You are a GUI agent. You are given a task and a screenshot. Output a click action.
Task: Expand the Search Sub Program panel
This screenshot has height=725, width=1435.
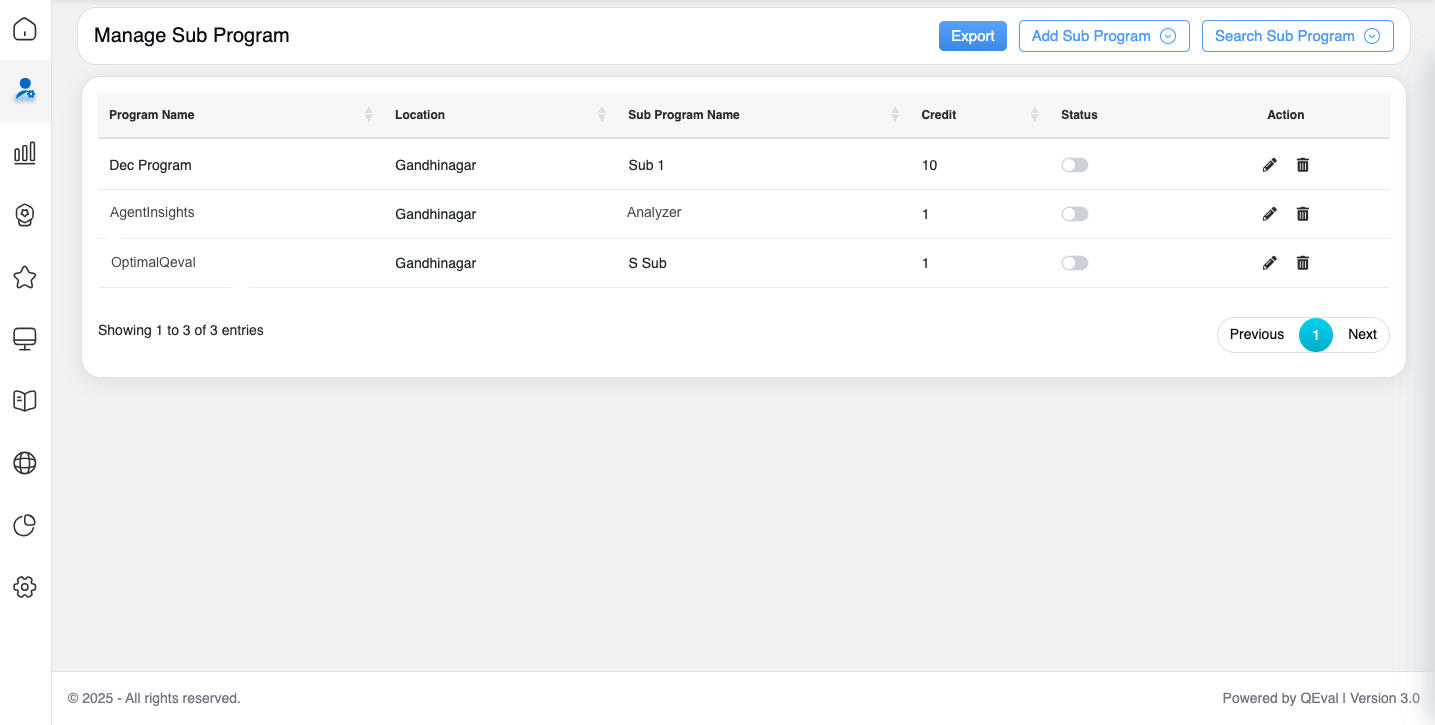click(x=1297, y=36)
